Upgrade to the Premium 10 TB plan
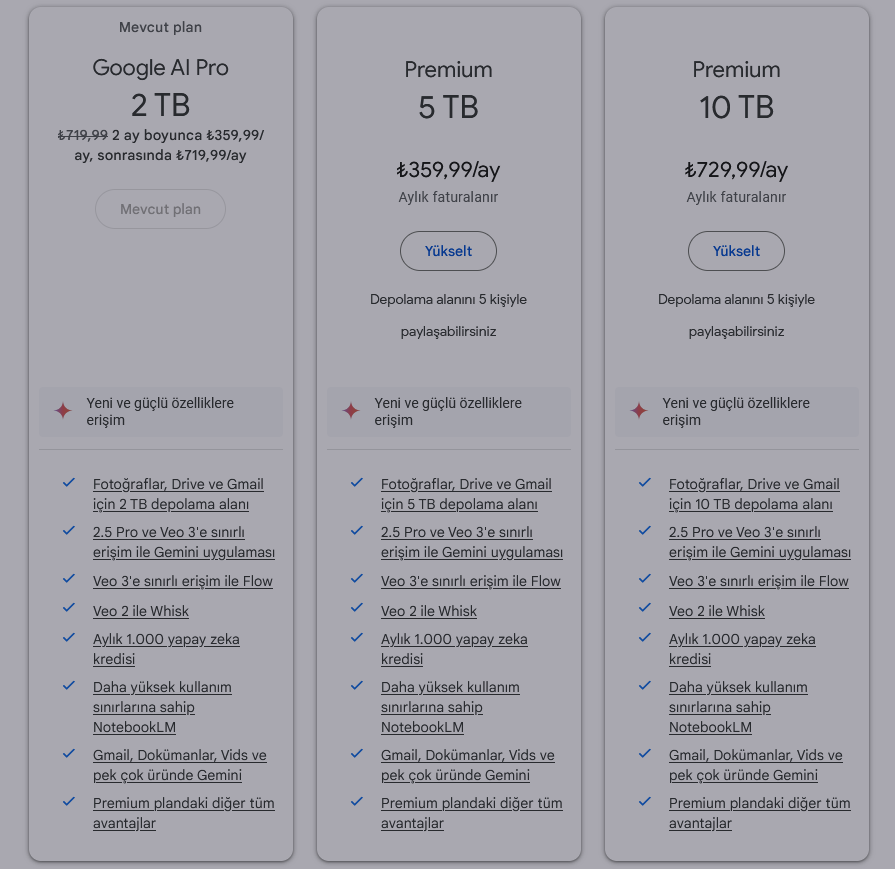This screenshot has width=895, height=869. (x=736, y=251)
